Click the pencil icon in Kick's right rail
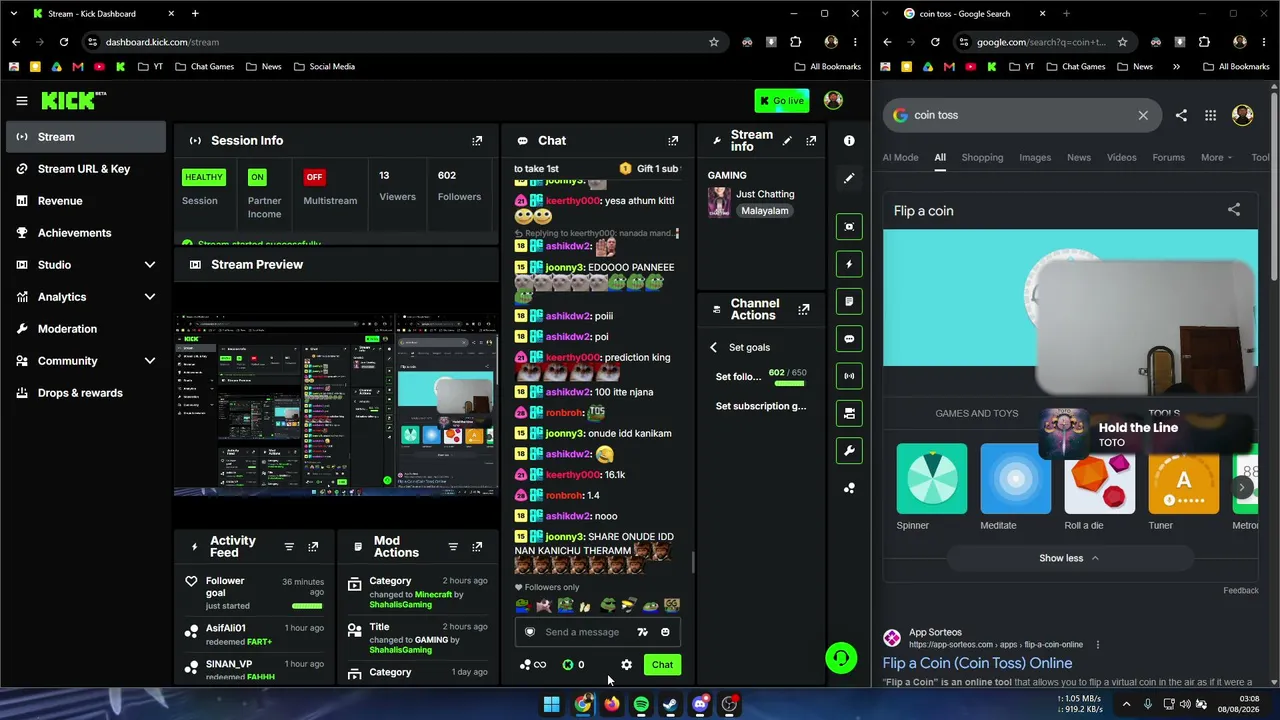The height and width of the screenshot is (720, 1280). [849, 178]
